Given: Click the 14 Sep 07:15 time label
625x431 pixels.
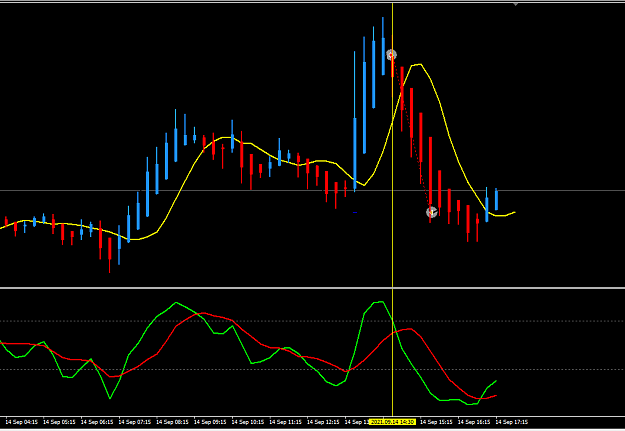Looking at the screenshot, I should 135,422.
